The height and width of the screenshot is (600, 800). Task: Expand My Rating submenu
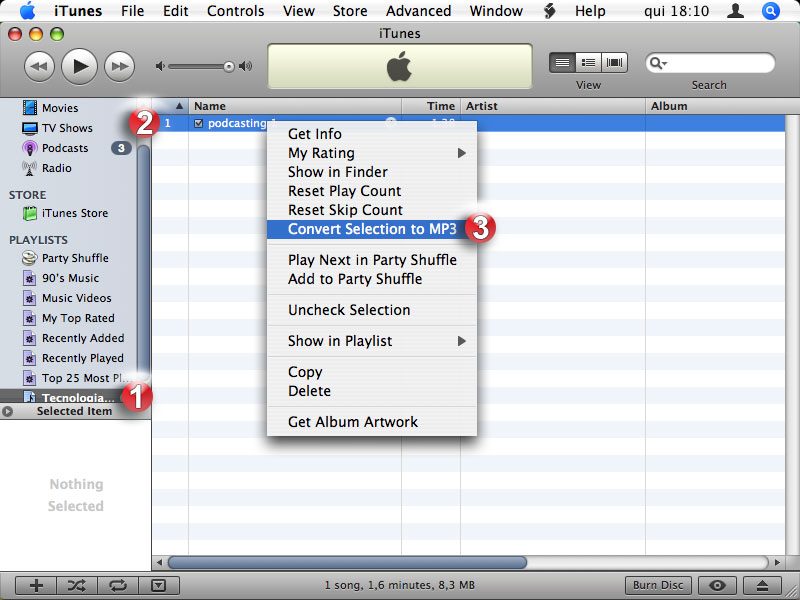[x=372, y=153]
